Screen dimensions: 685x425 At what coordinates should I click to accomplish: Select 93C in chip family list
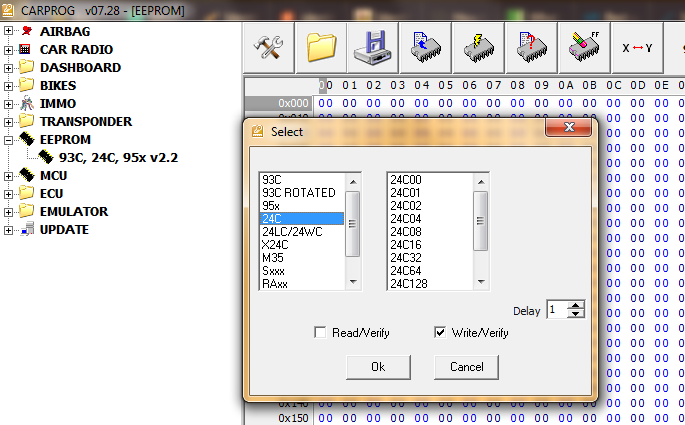[x=302, y=180]
